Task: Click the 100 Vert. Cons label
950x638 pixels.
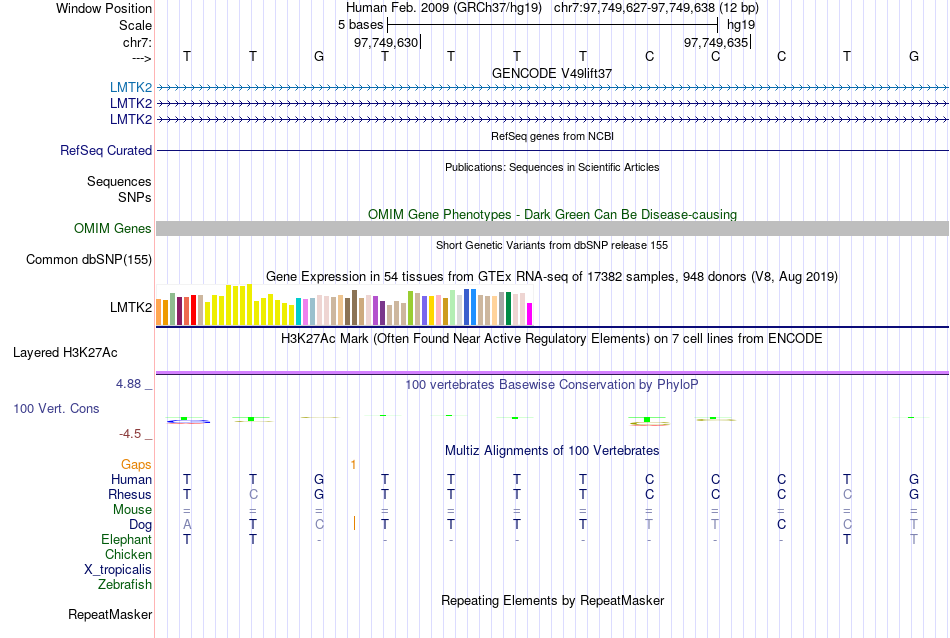Action: [56, 408]
